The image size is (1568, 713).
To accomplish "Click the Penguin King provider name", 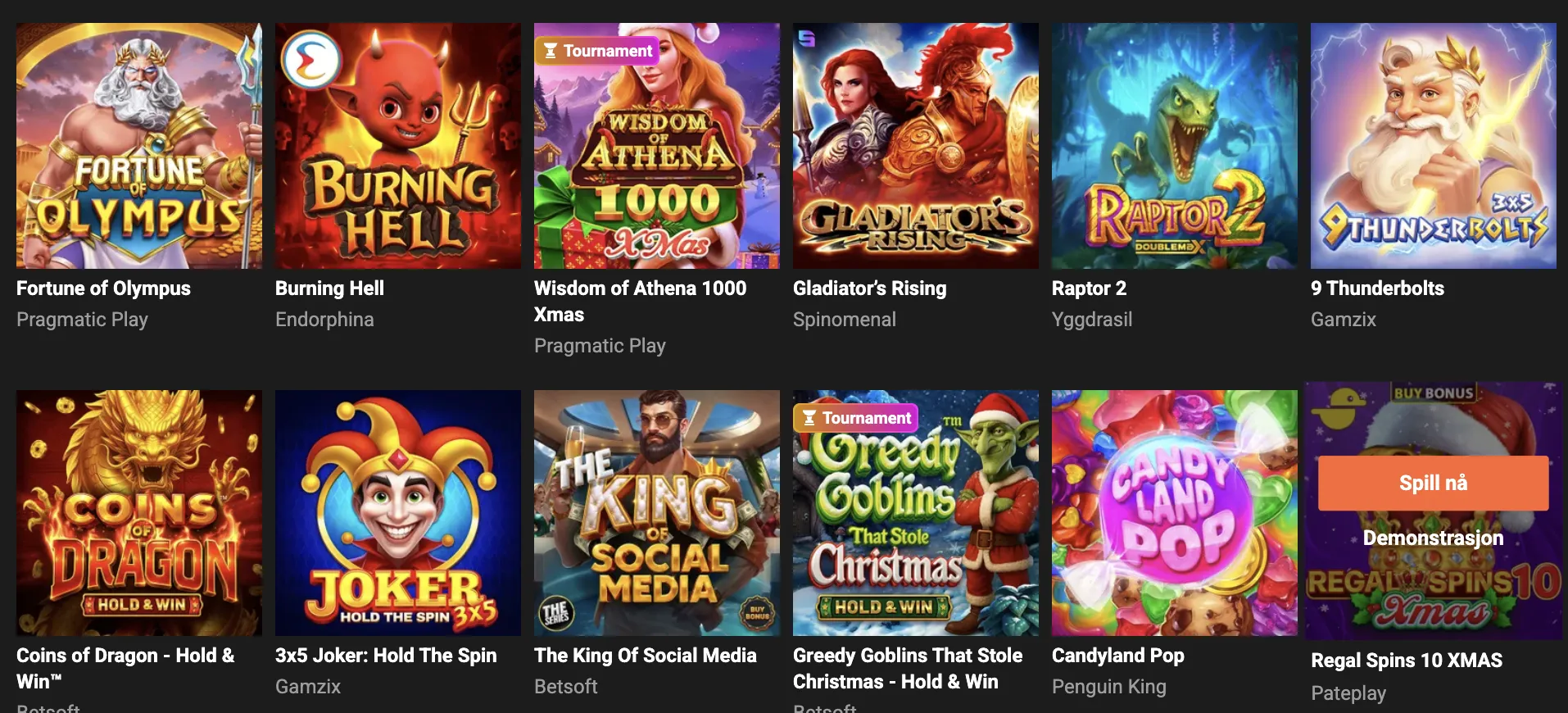I will [1108, 687].
